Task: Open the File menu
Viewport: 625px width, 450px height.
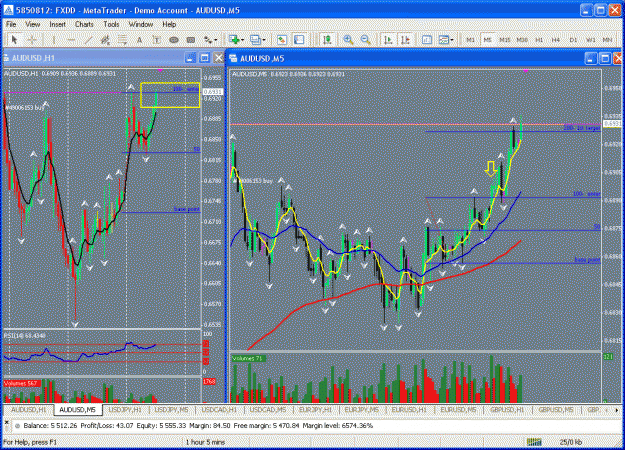Action: point(11,24)
